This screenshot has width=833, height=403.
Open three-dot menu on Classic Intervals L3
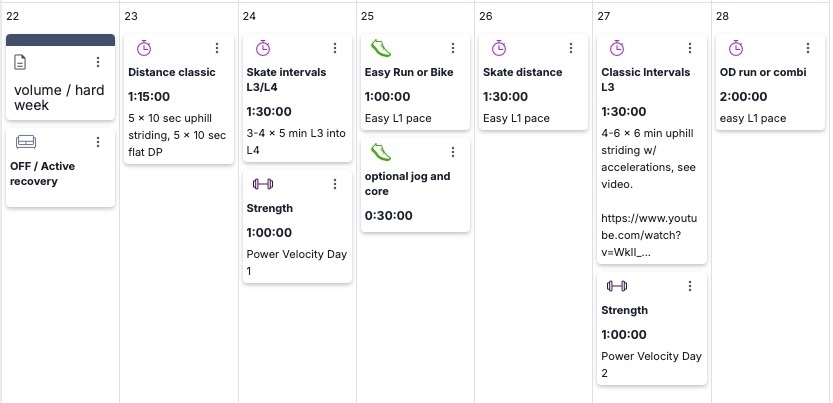(690, 48)
